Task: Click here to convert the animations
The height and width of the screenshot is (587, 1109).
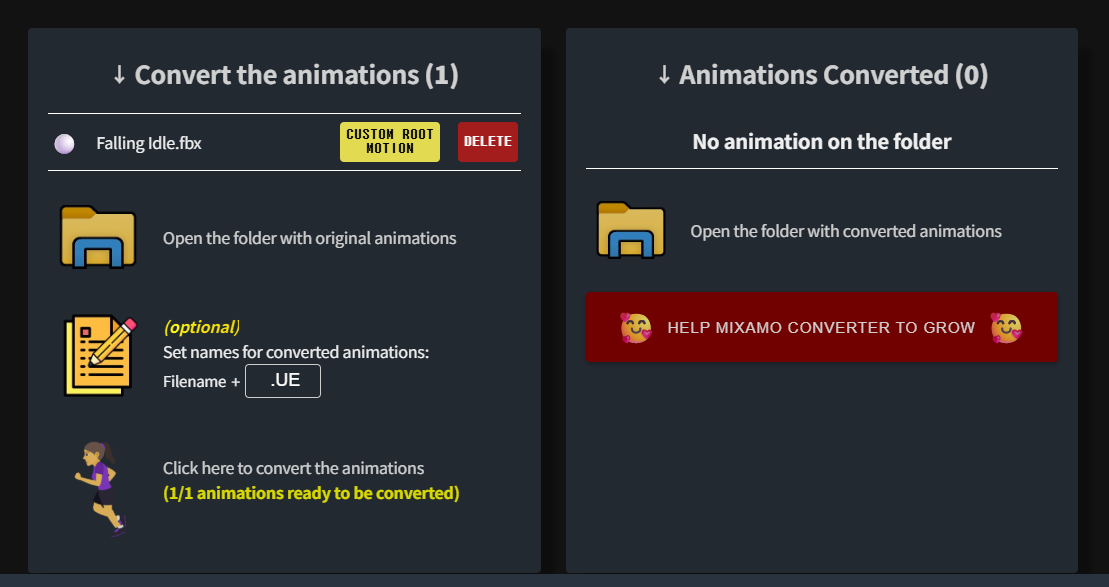Action: tap(294, 468)
